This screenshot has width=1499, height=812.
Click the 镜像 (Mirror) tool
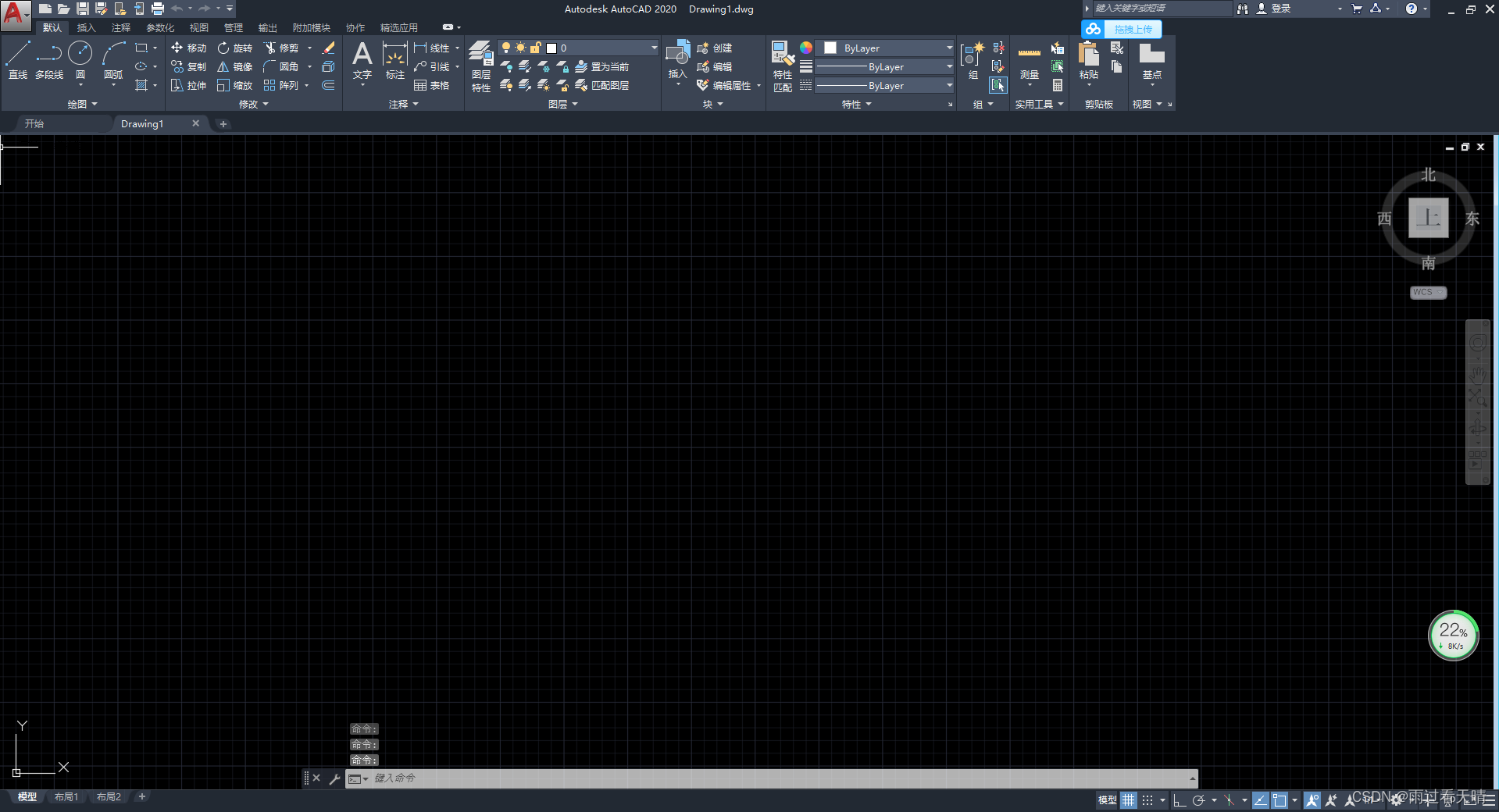(234, 66)
